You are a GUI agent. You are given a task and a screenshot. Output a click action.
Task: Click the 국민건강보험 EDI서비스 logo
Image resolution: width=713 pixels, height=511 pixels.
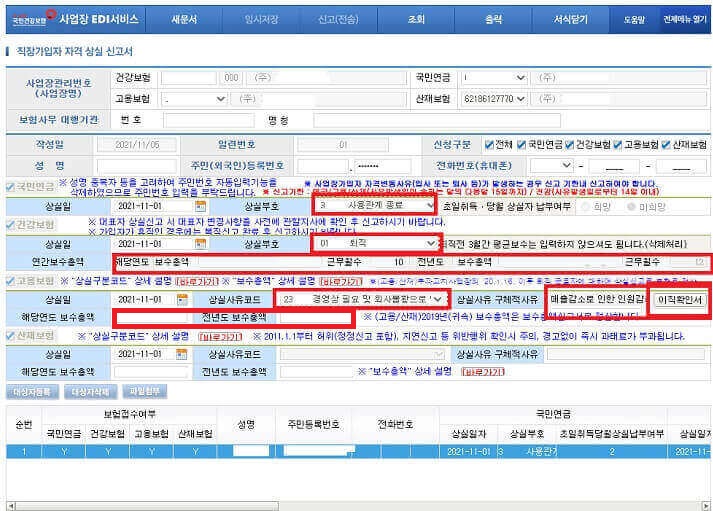[x=75, y=19]
